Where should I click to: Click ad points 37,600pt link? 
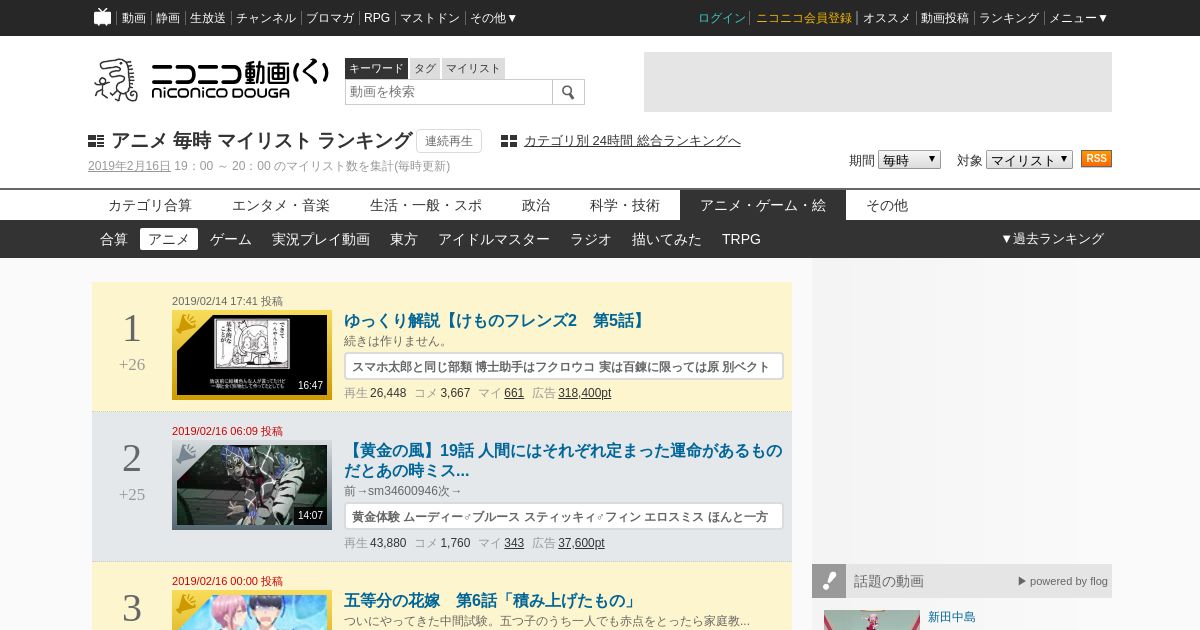pyautogui.click(x=581, y=543)
